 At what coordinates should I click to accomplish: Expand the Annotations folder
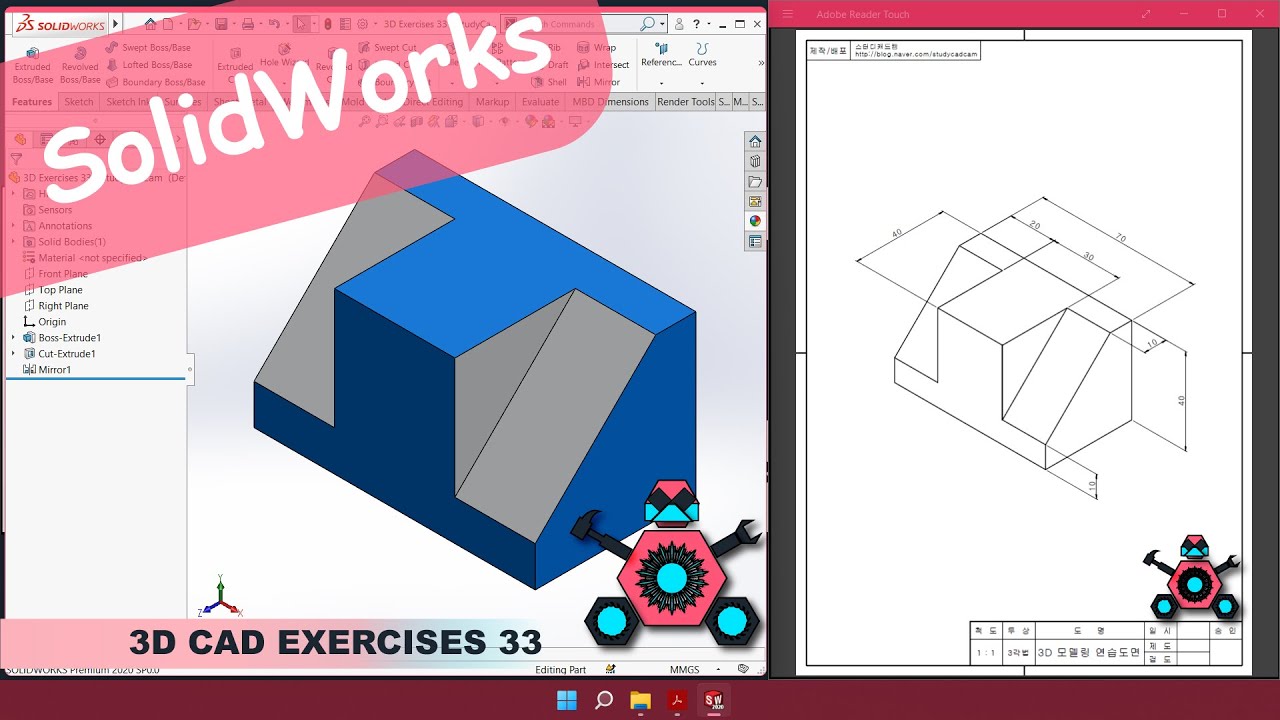pos(13,226)
